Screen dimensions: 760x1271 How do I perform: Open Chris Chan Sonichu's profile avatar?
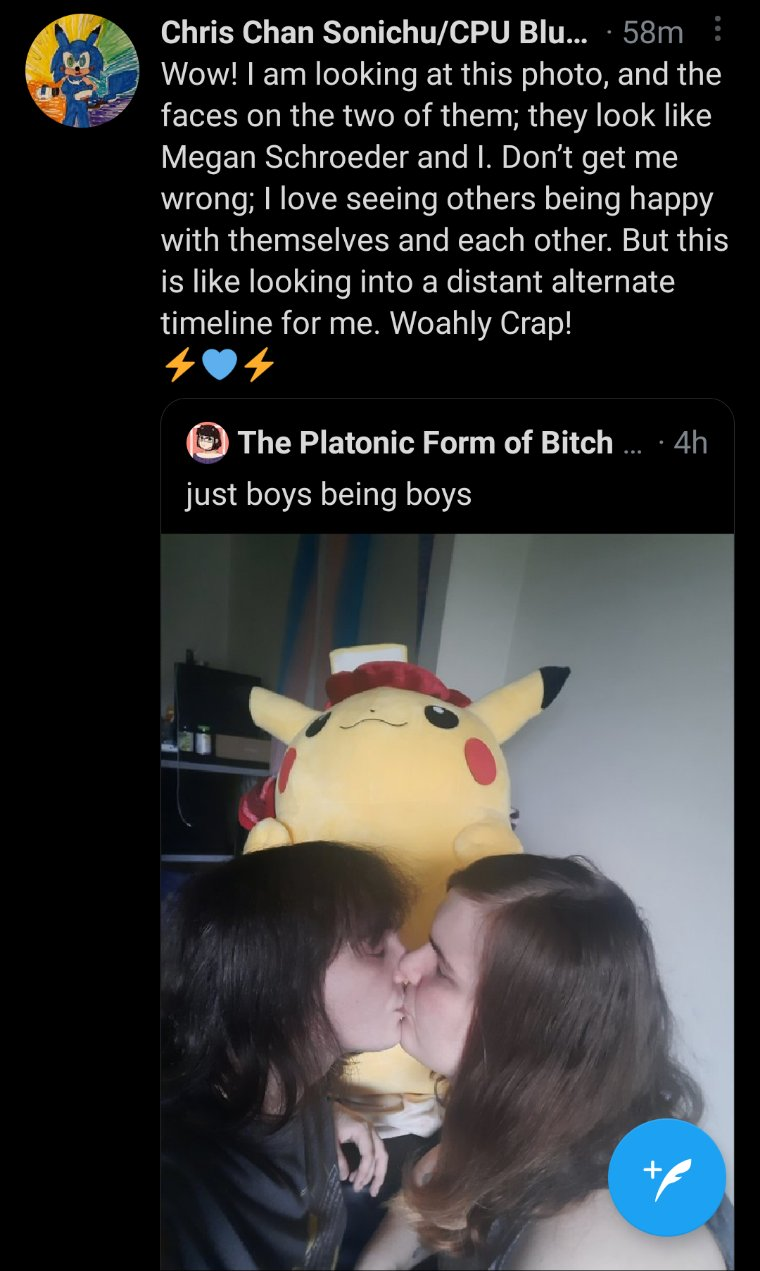point(82,71)
